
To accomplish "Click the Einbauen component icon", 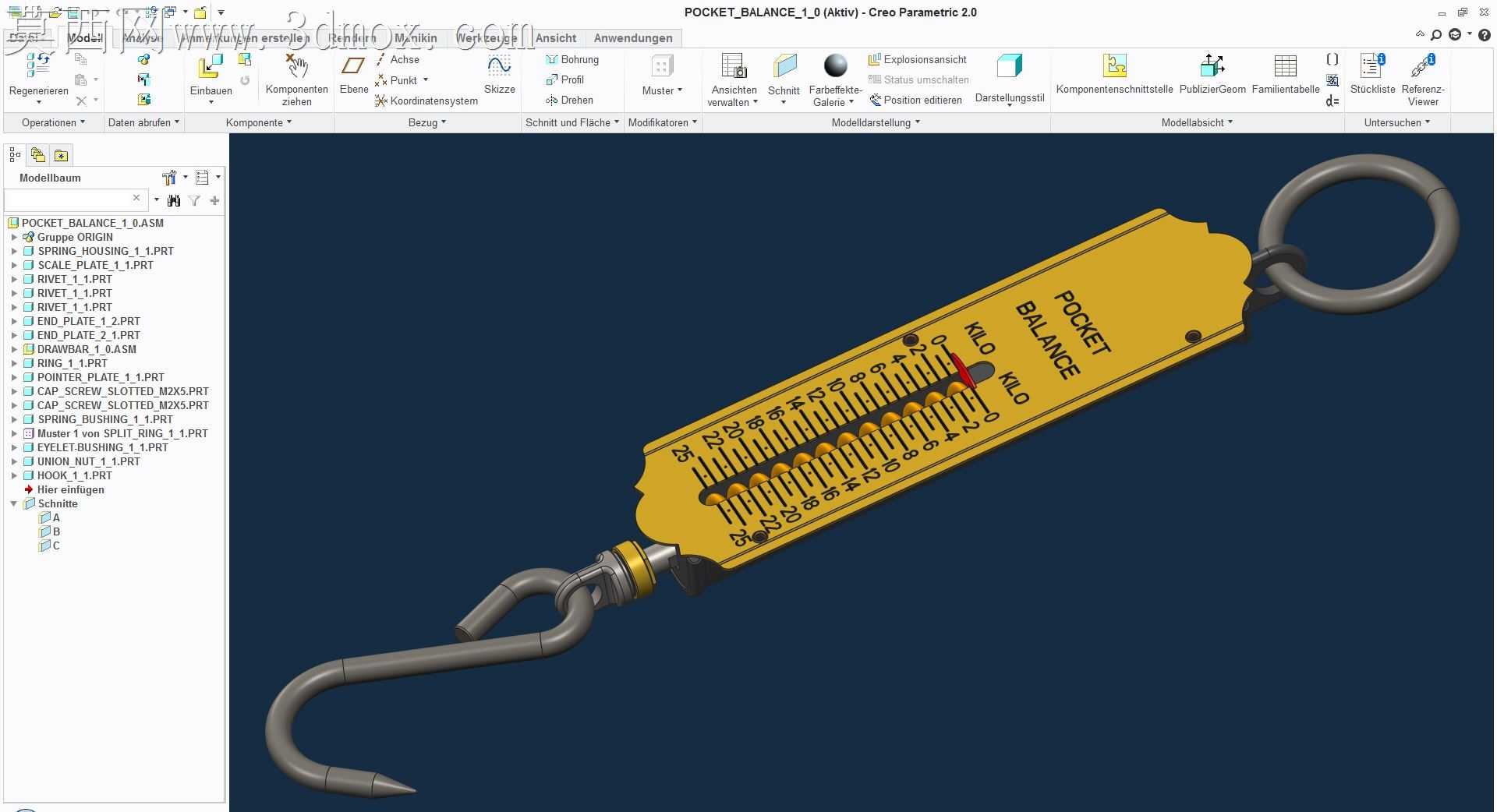I will (x=211, y=66).
